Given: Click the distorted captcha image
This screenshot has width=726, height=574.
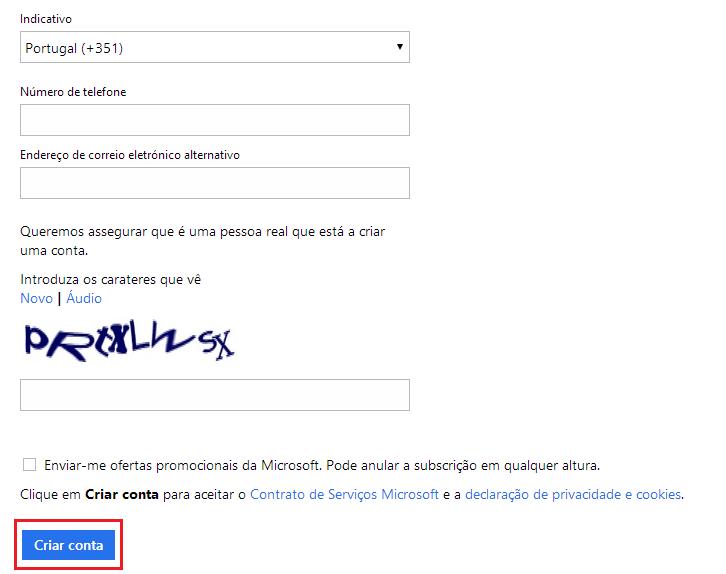Looking at the screenshot, I should click(128, 342).
